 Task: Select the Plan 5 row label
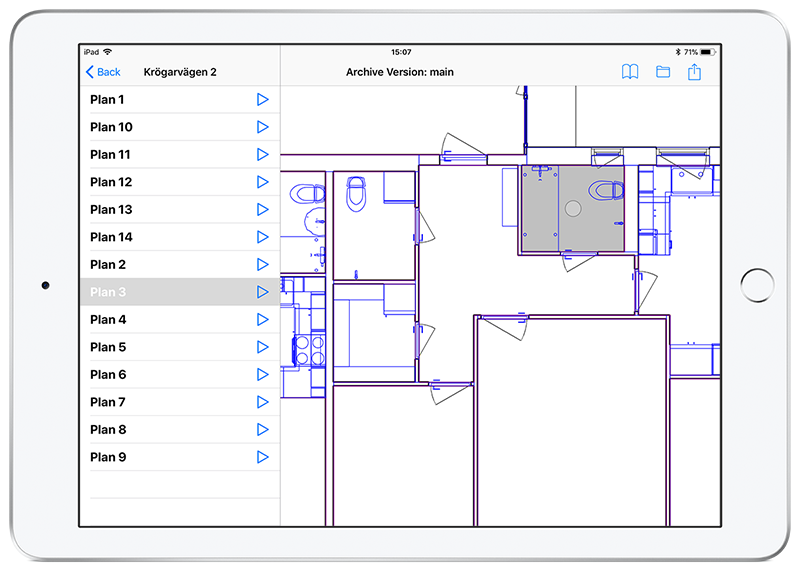pyautogui.click(x=108, y=347)
